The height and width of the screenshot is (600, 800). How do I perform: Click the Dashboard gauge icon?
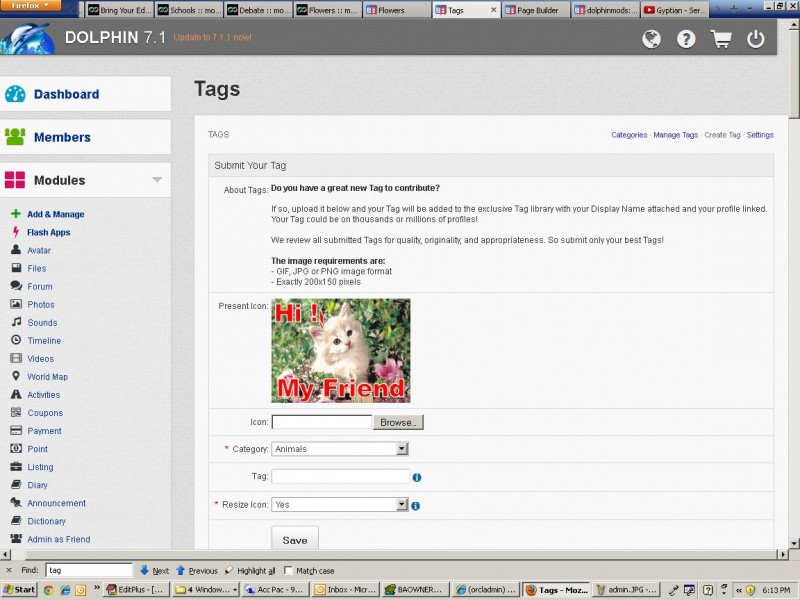(x=15, y=94)
